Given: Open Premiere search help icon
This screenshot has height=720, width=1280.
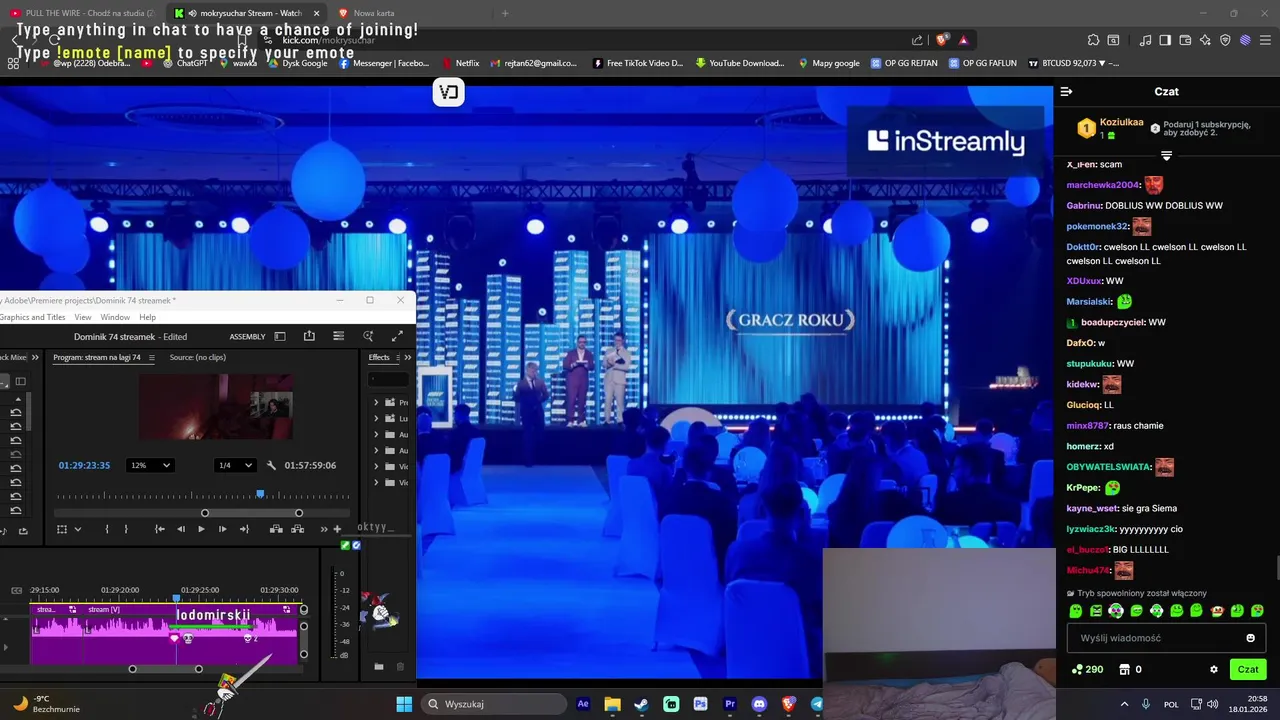Looking at the screenshot, I should coord(368,336).
